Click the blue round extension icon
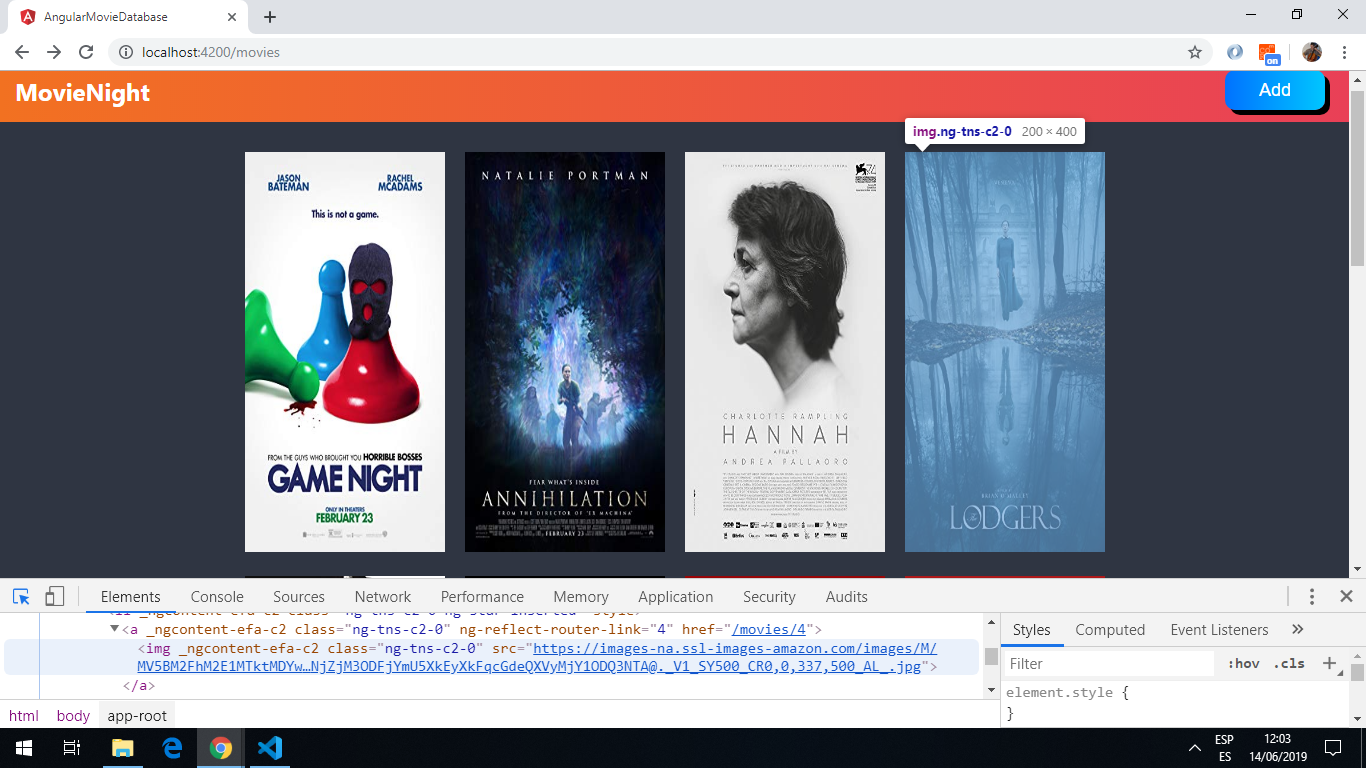The height and width of the screenshot is (768, 1366). click(x=1235, y=52)
